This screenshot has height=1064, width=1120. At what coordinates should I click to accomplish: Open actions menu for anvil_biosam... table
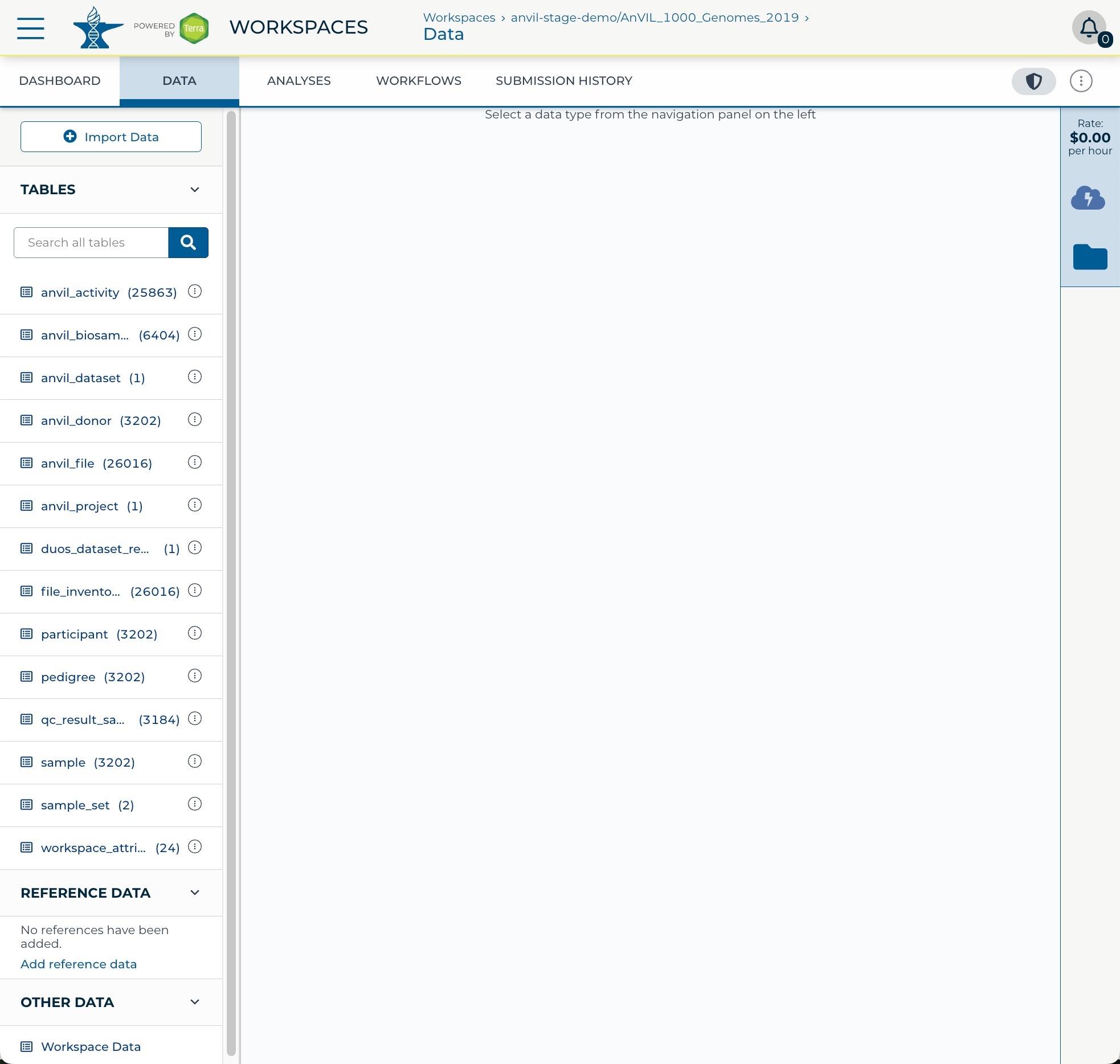(195, 334)
